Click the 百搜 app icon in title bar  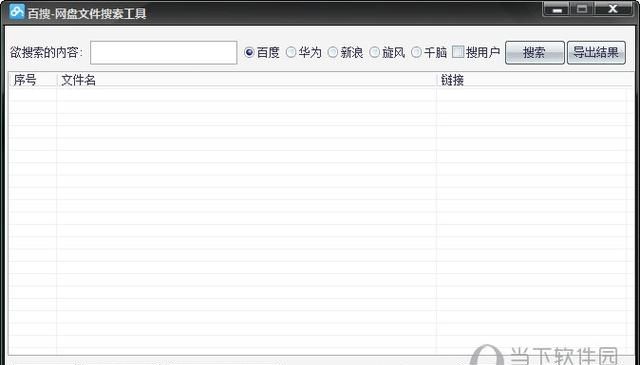(x=17, y=11)
